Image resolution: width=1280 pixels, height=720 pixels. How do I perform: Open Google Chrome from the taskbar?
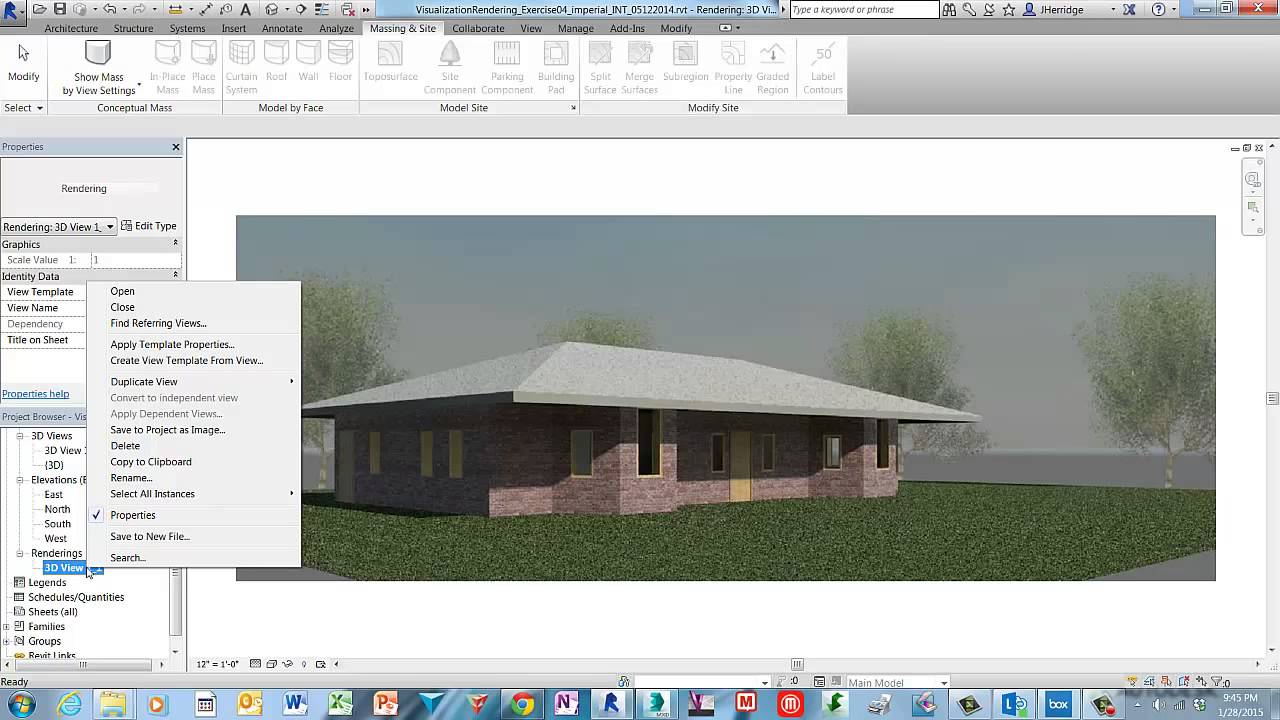click(x=521, y=704)
